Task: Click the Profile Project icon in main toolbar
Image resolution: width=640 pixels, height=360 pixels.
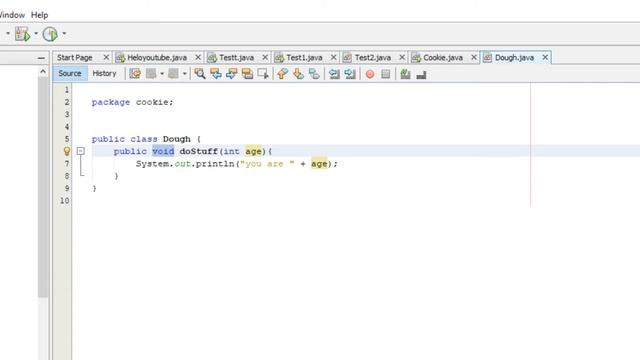Action: tap(50, 34)
